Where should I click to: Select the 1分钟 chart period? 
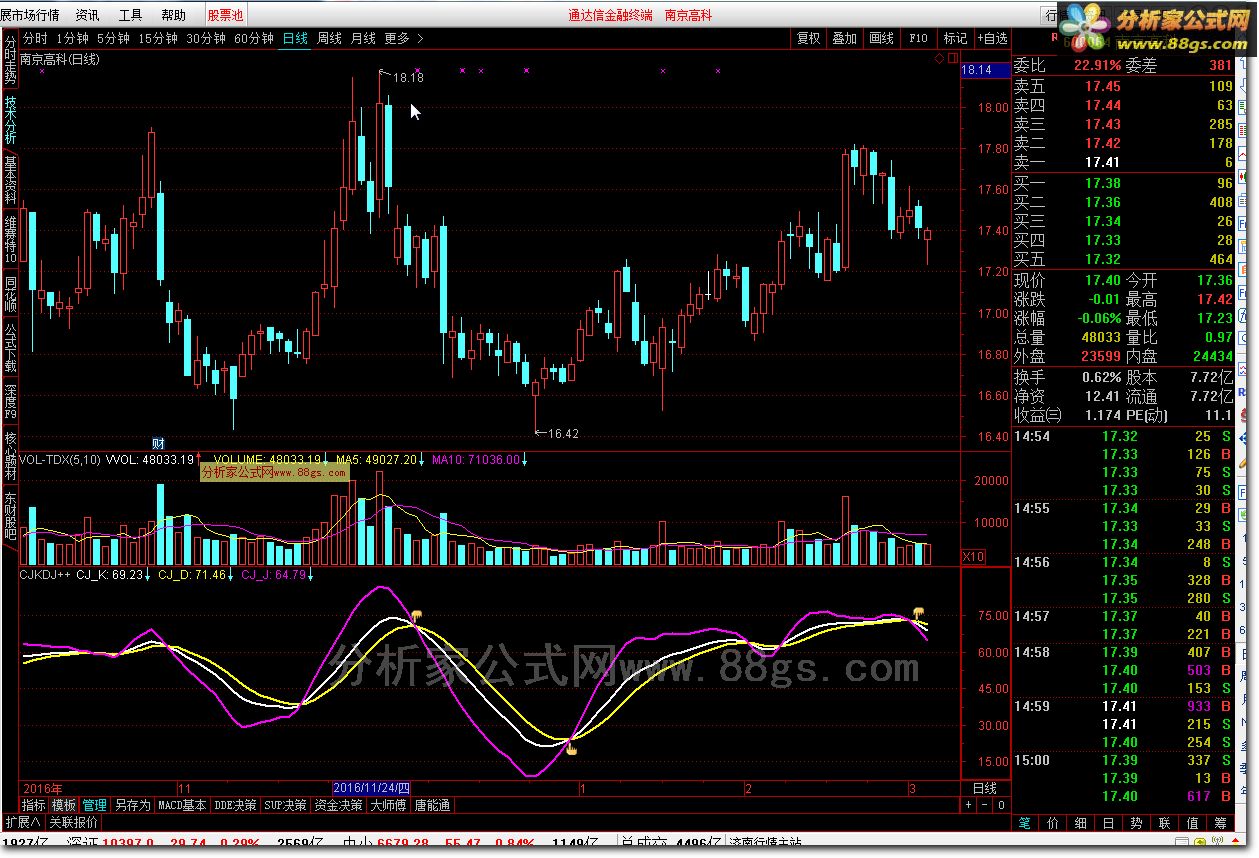click(73, 39)
